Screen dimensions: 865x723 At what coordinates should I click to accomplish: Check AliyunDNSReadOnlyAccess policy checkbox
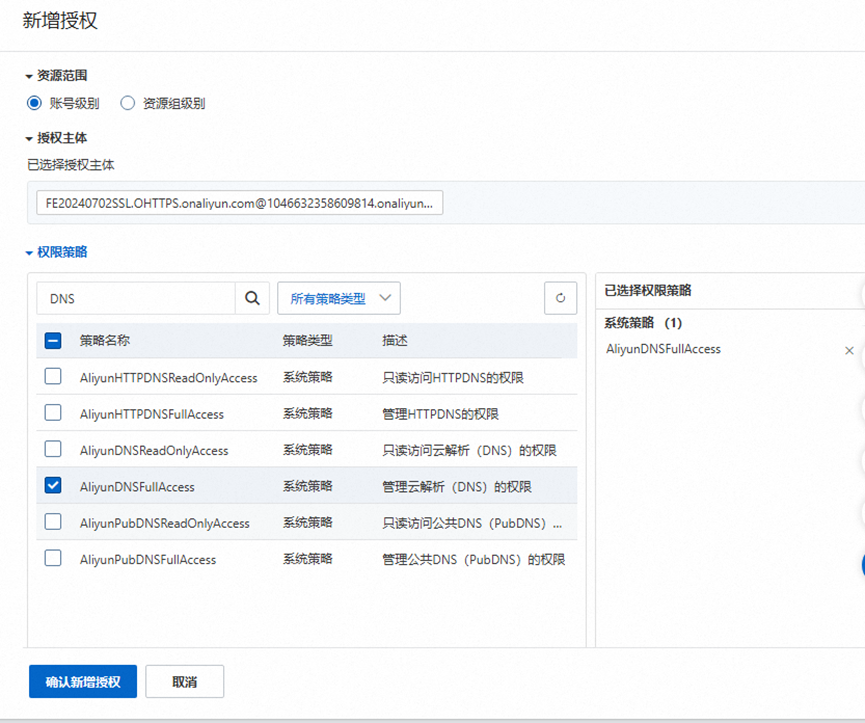tap(53, 449)
